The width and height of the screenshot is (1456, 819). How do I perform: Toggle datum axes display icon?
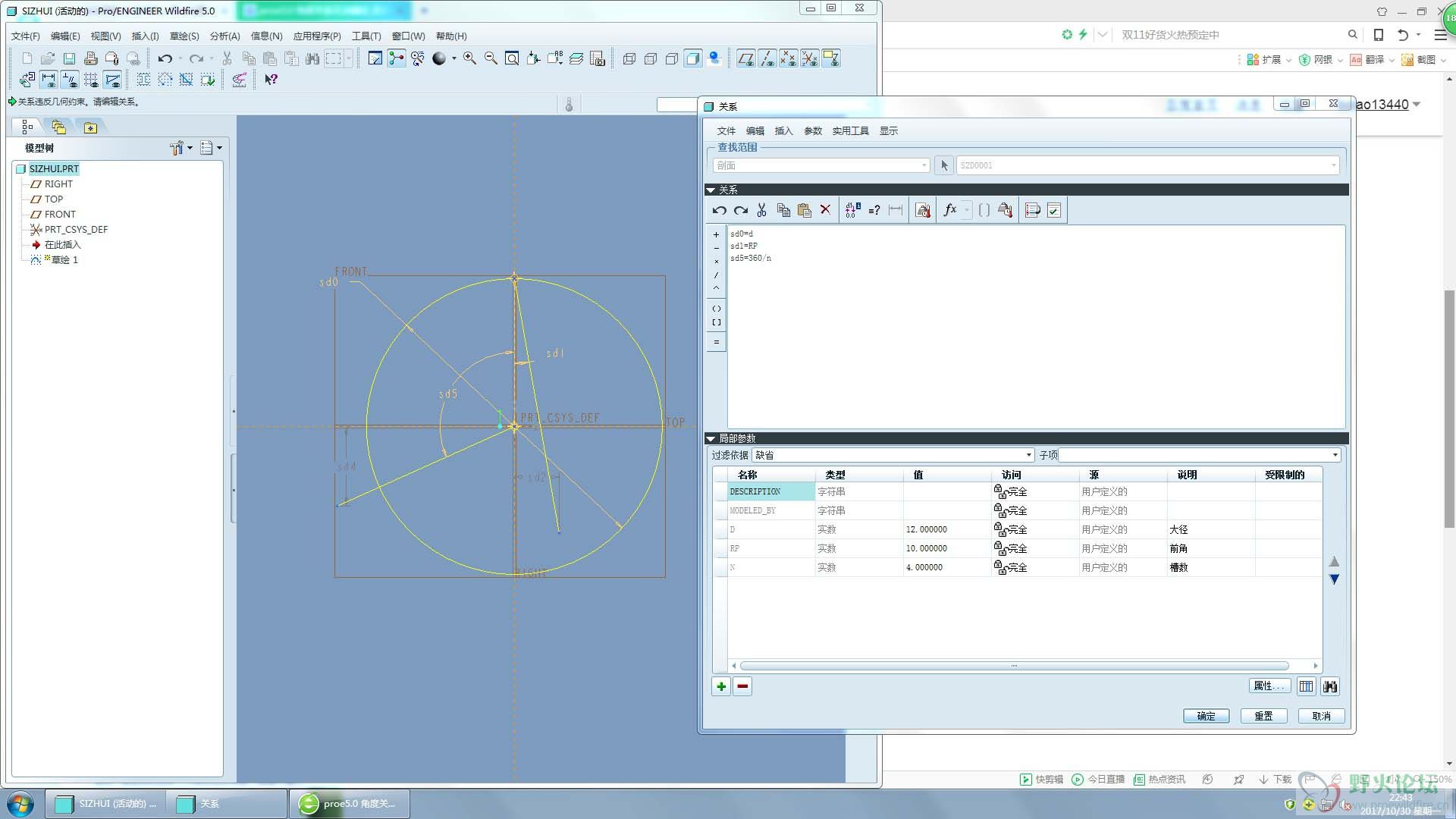(x=767, y=58)
